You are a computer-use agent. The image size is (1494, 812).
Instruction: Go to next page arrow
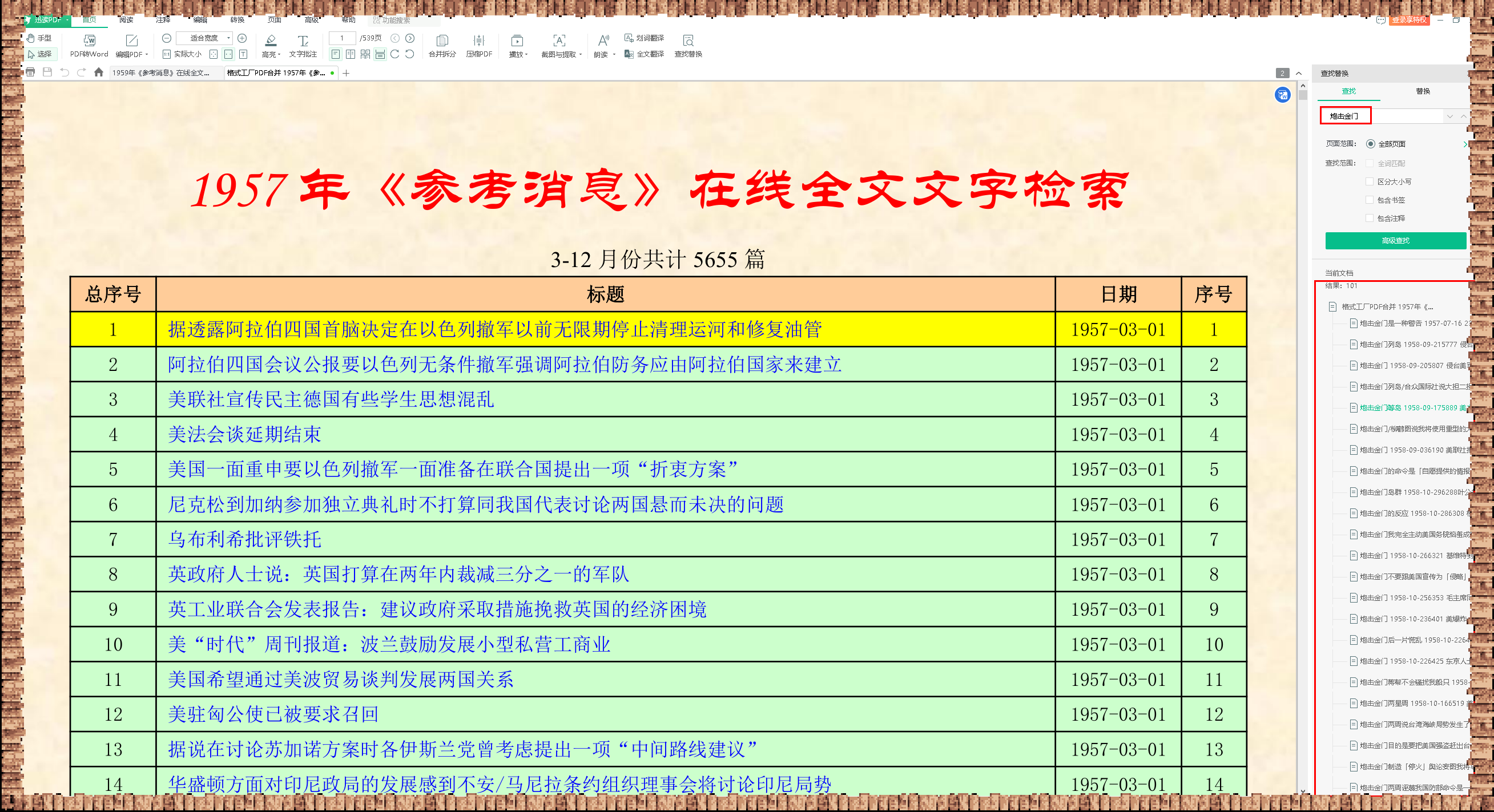[x=410, y=38]
